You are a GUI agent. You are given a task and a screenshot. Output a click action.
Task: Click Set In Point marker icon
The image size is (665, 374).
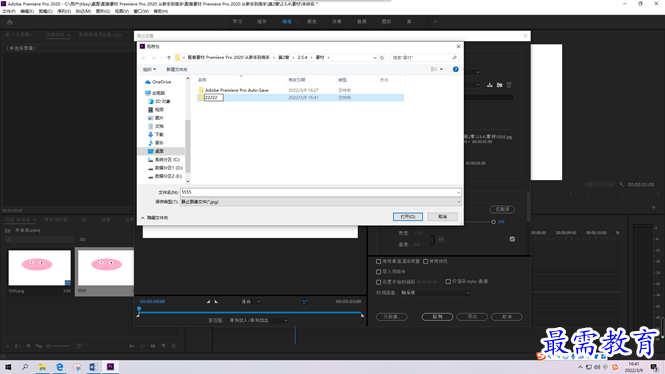click(208, 301)
